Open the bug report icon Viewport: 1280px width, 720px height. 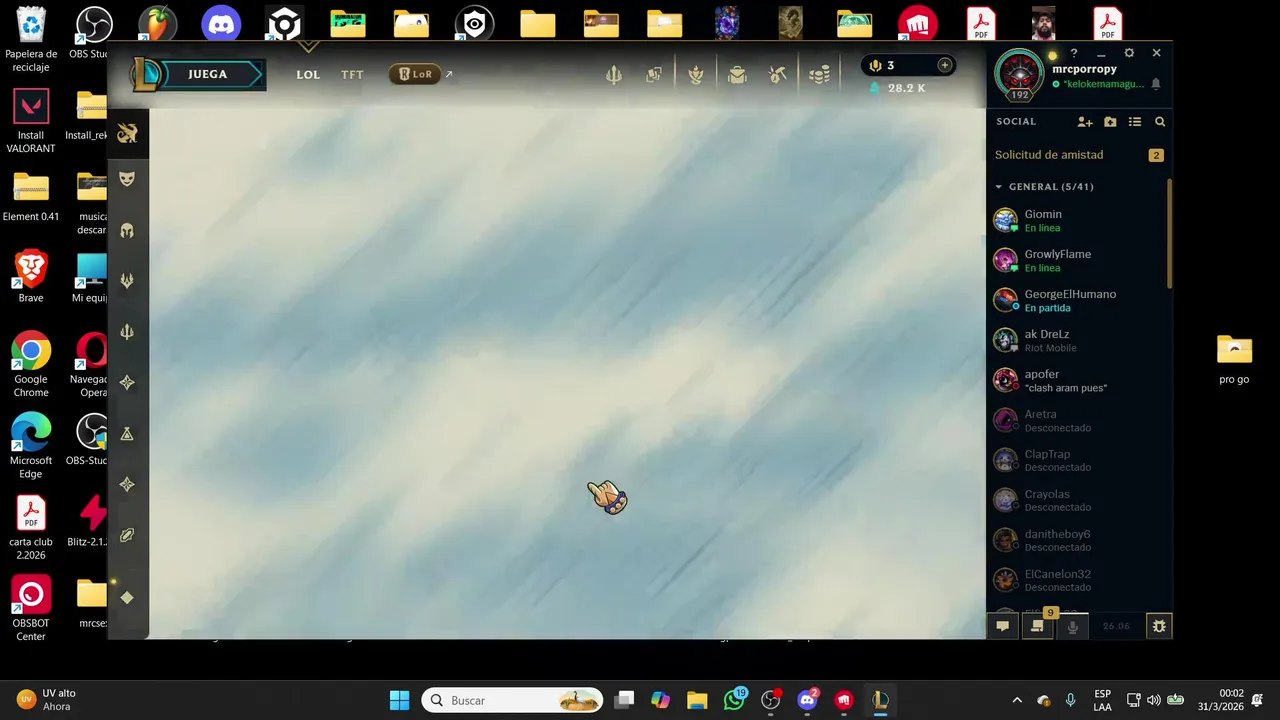pos(1159,626)
